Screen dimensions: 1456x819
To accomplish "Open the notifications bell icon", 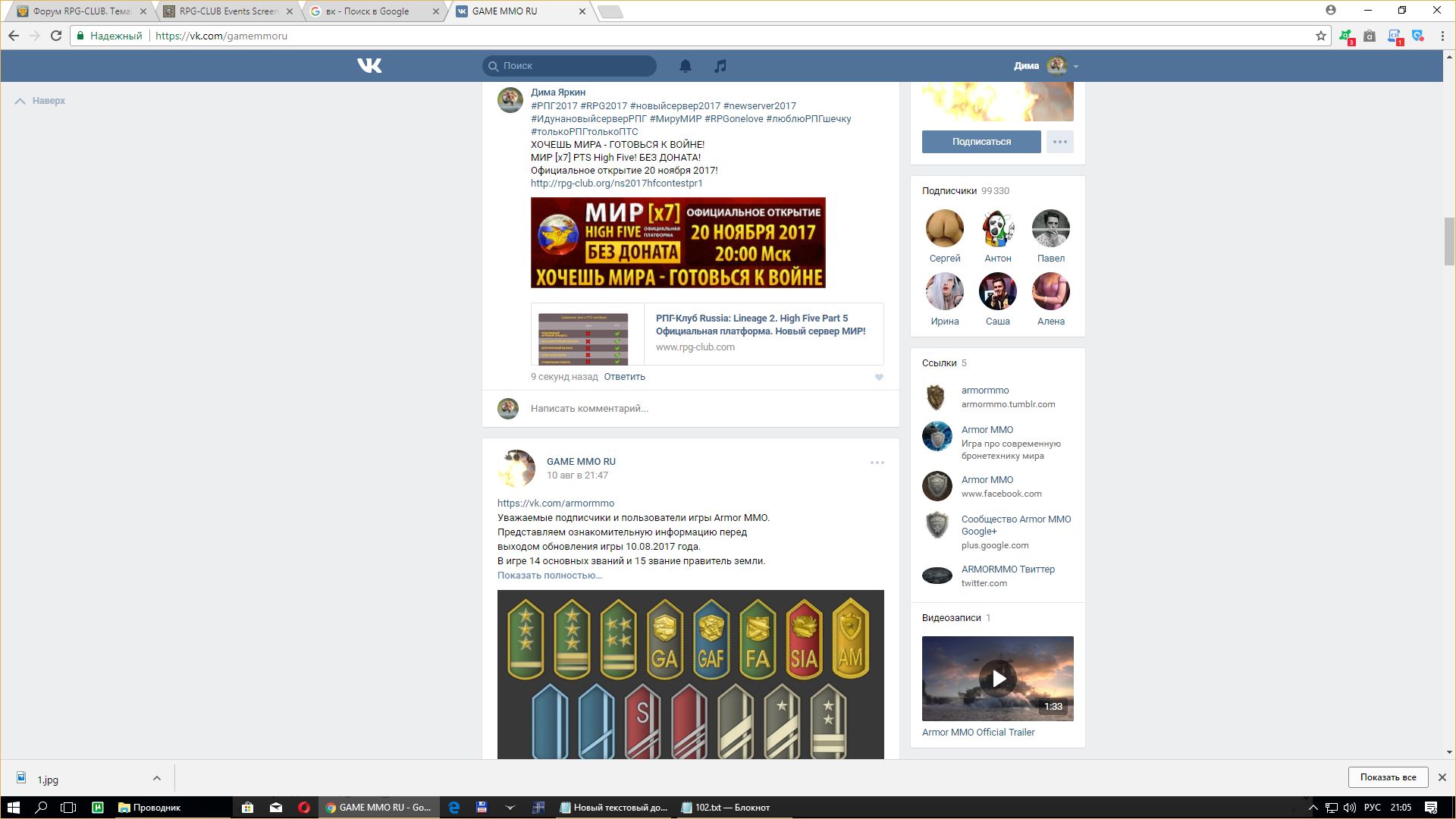I will click(686, 66).
